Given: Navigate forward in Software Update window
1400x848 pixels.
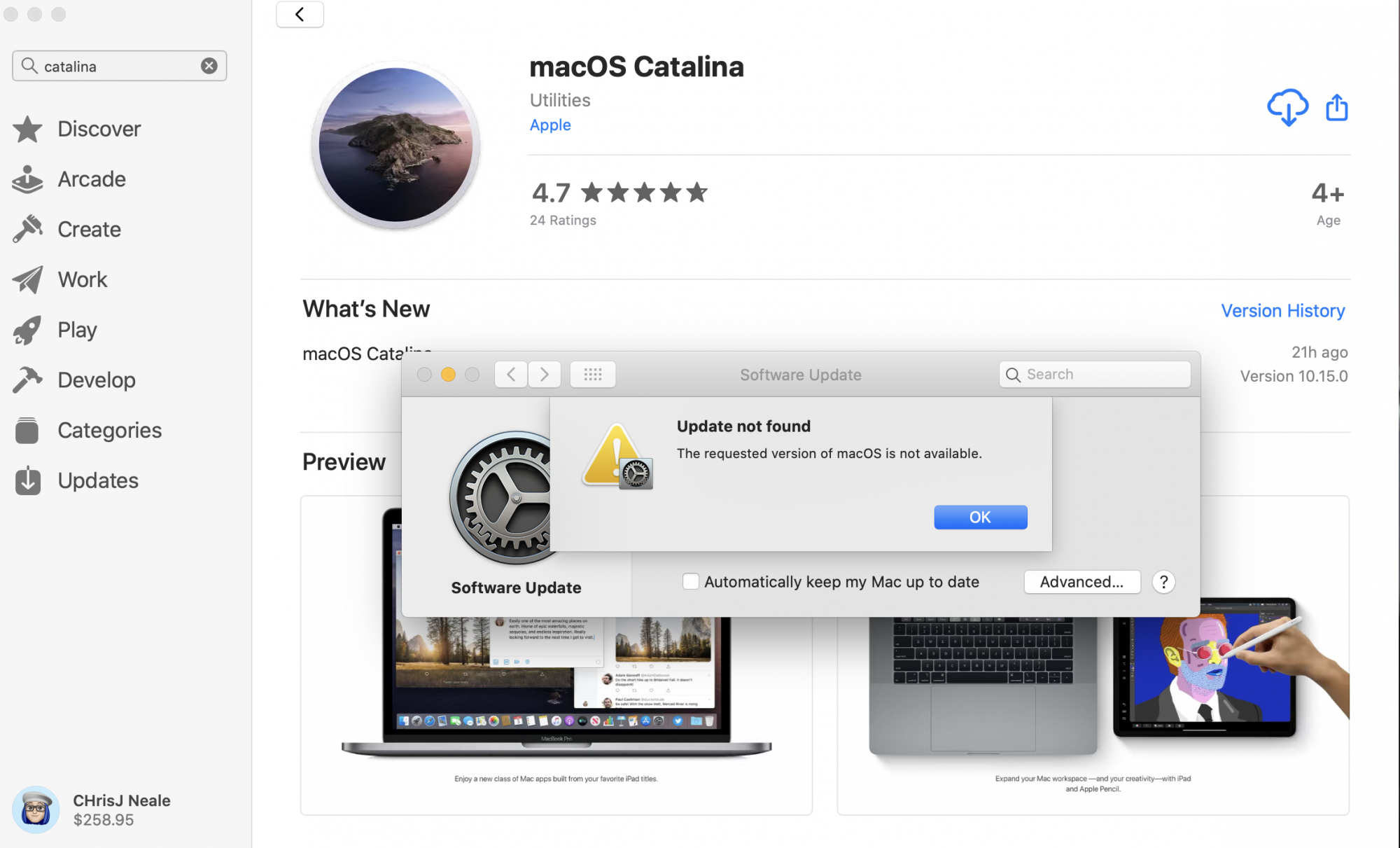Looking at the screenshot, I should (545, 375).
